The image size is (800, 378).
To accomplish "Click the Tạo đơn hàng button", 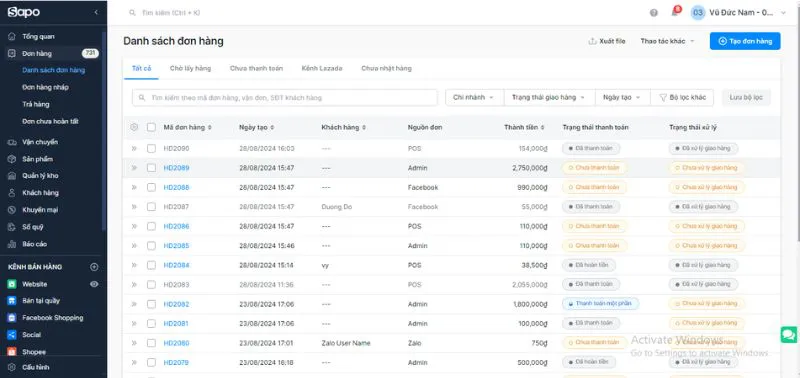I will tap(745, 41).
